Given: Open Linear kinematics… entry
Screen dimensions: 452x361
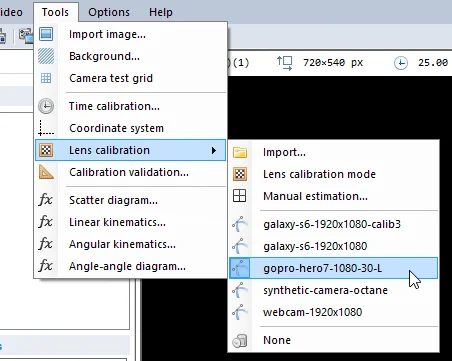Looking at the screenshot, I should click(x=131, y=222).
